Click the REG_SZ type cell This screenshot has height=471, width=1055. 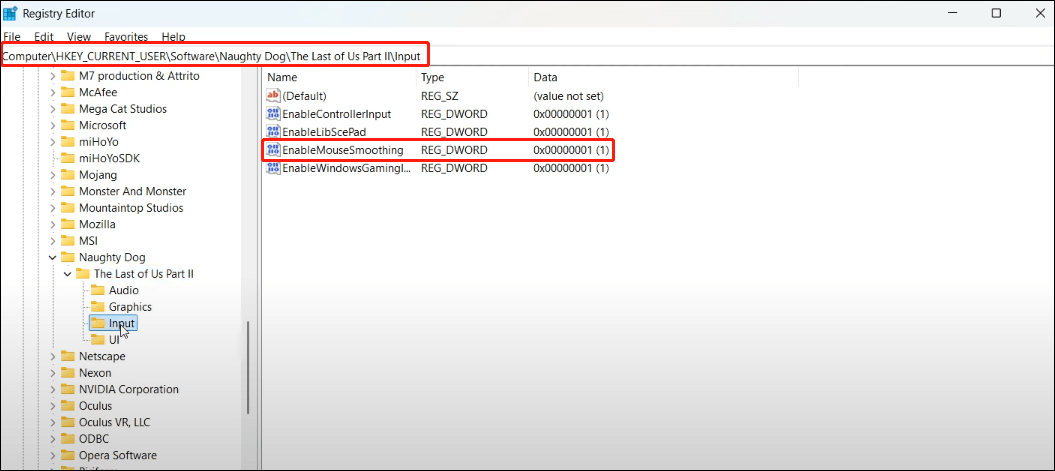(x=439, y=96)
